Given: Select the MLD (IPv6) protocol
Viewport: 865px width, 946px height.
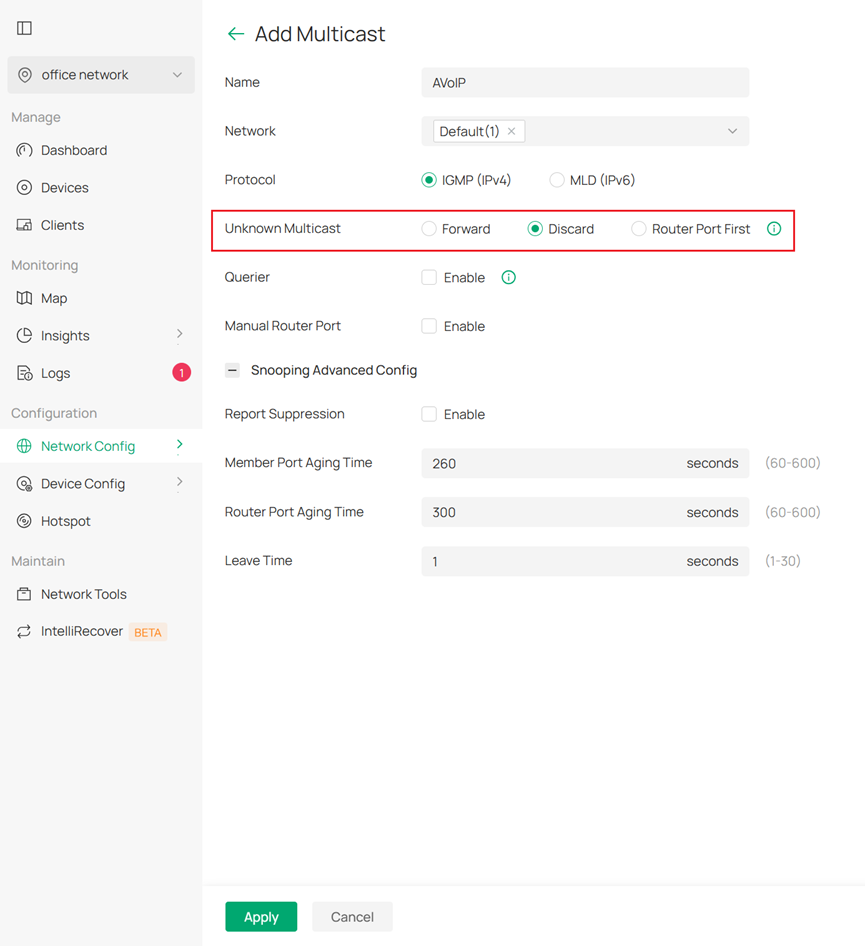Looking at the screenshot, I should pos(556,180).
